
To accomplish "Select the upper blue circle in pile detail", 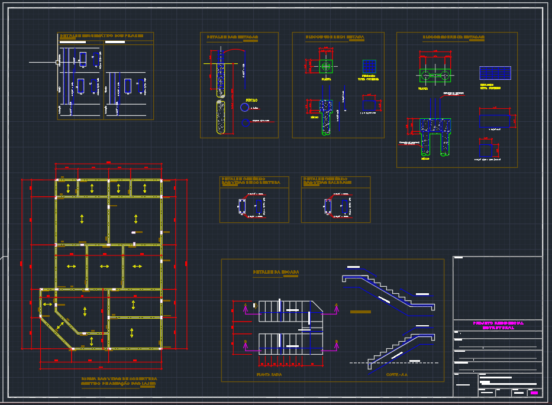I will (x=244, y=107).
